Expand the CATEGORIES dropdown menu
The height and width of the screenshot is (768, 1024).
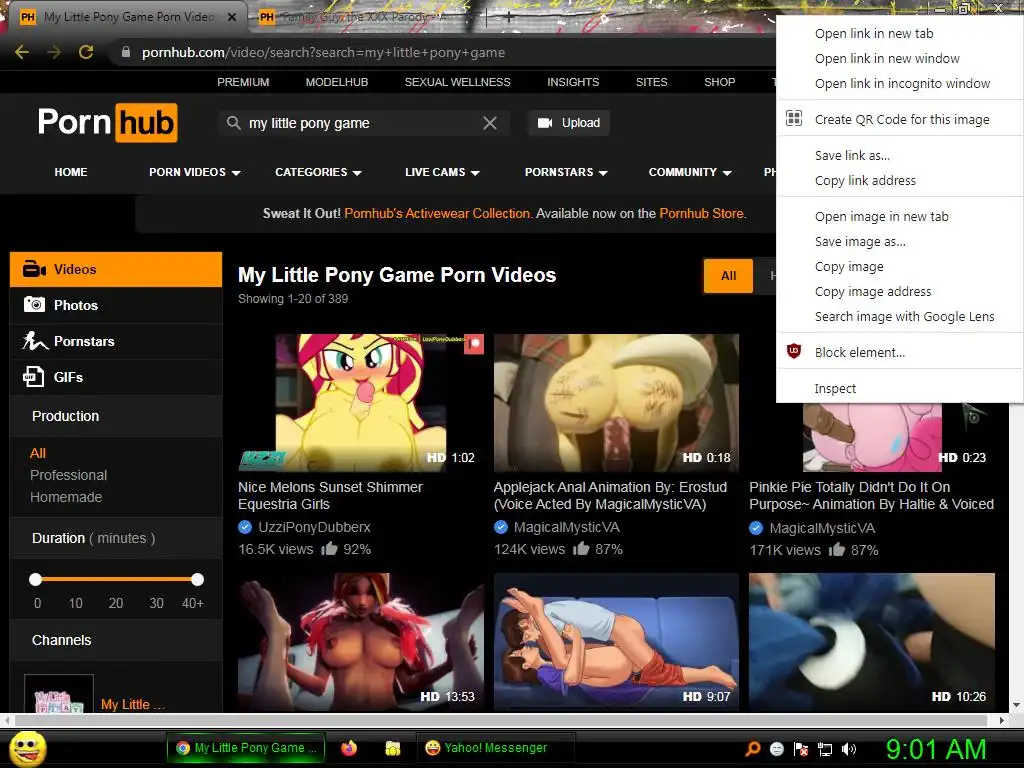[318, 172]
